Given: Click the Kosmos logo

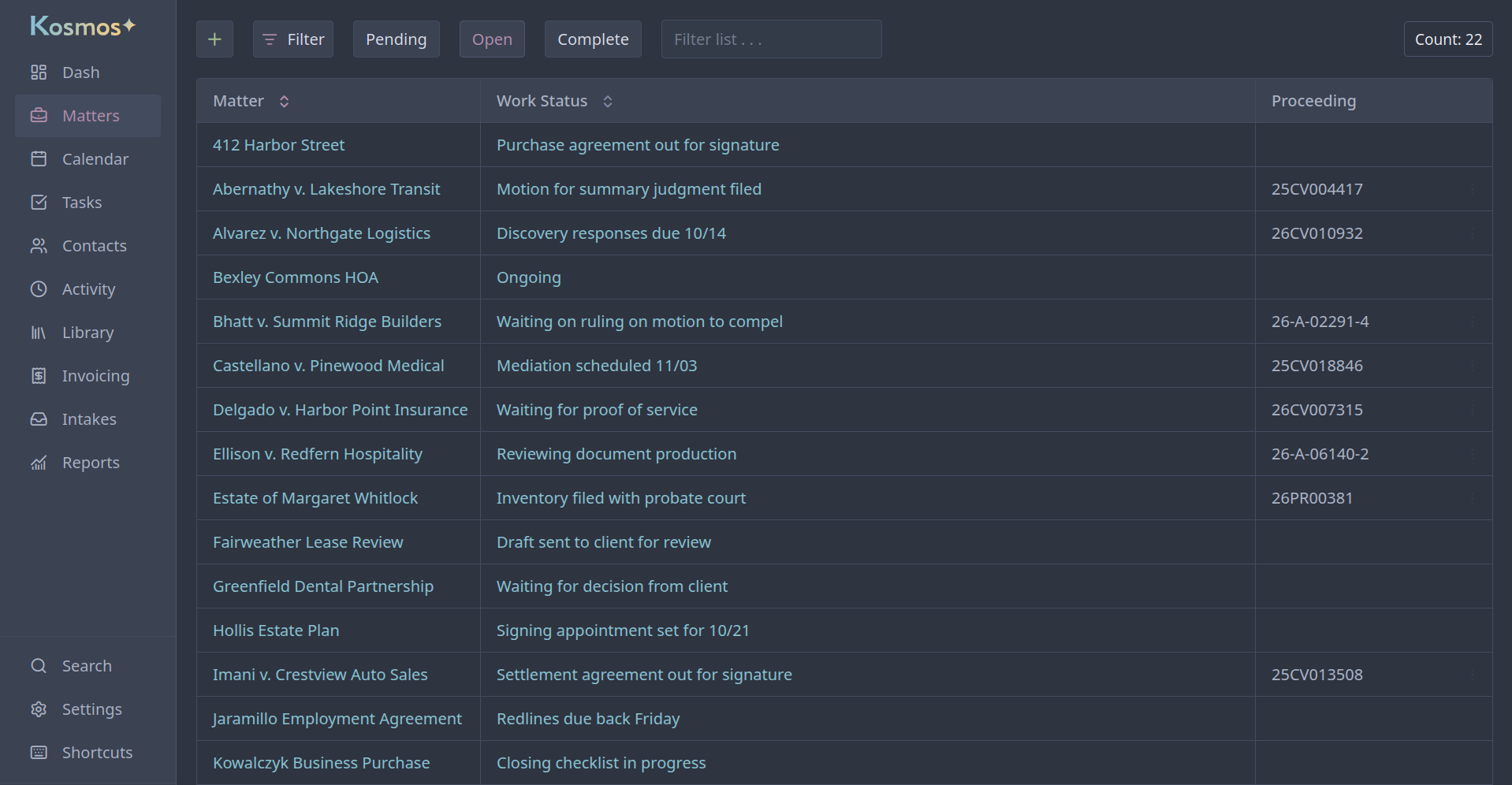Looking at the screenshot, I should (84, 26).
